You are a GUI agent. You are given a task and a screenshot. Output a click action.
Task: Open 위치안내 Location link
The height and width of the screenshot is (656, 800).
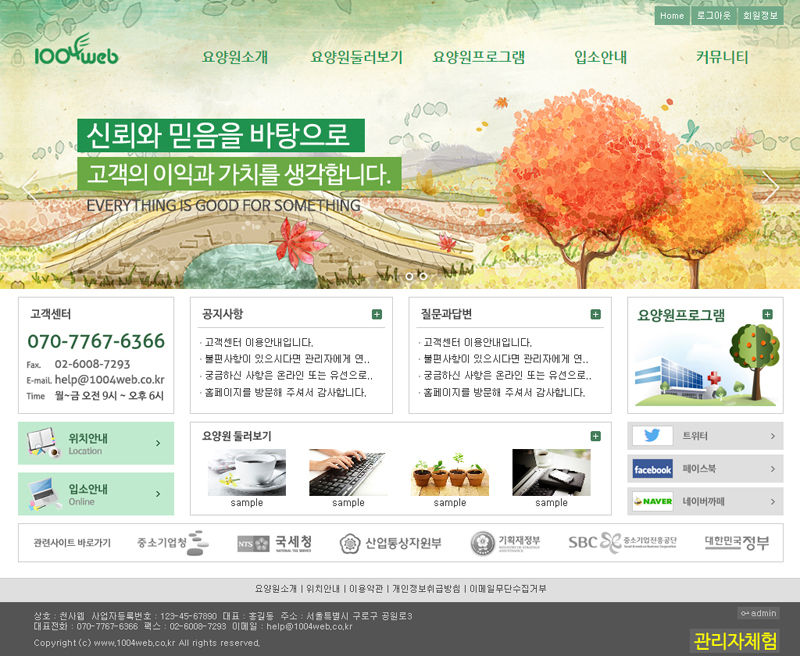pos(96,443)
